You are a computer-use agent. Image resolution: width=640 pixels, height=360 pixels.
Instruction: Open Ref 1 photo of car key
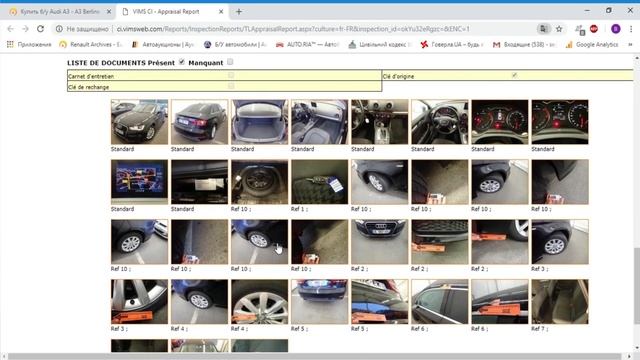pos(320,182)
